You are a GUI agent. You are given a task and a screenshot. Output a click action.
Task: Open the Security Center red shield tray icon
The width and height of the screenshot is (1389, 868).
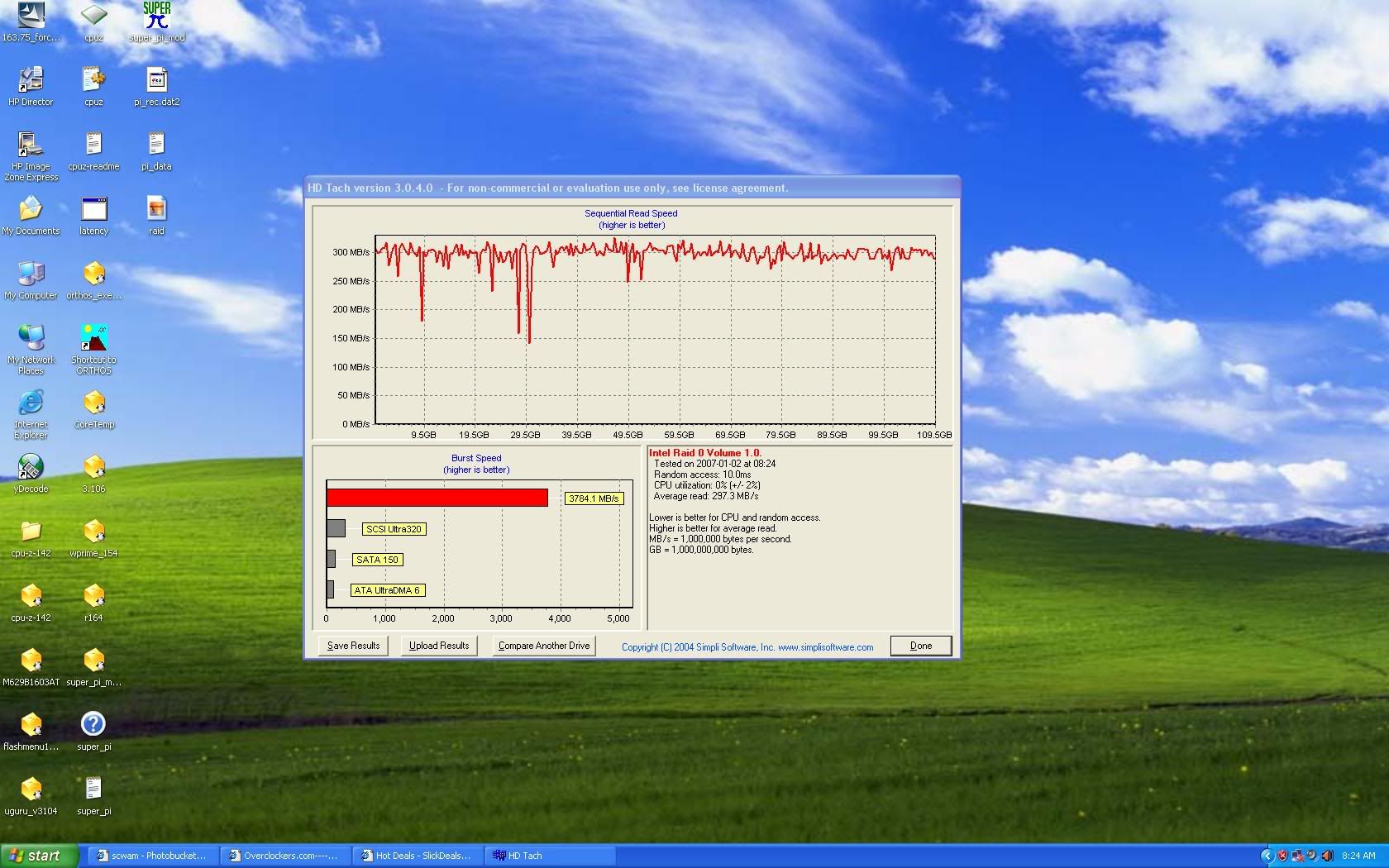click(x=1282, y=856)
